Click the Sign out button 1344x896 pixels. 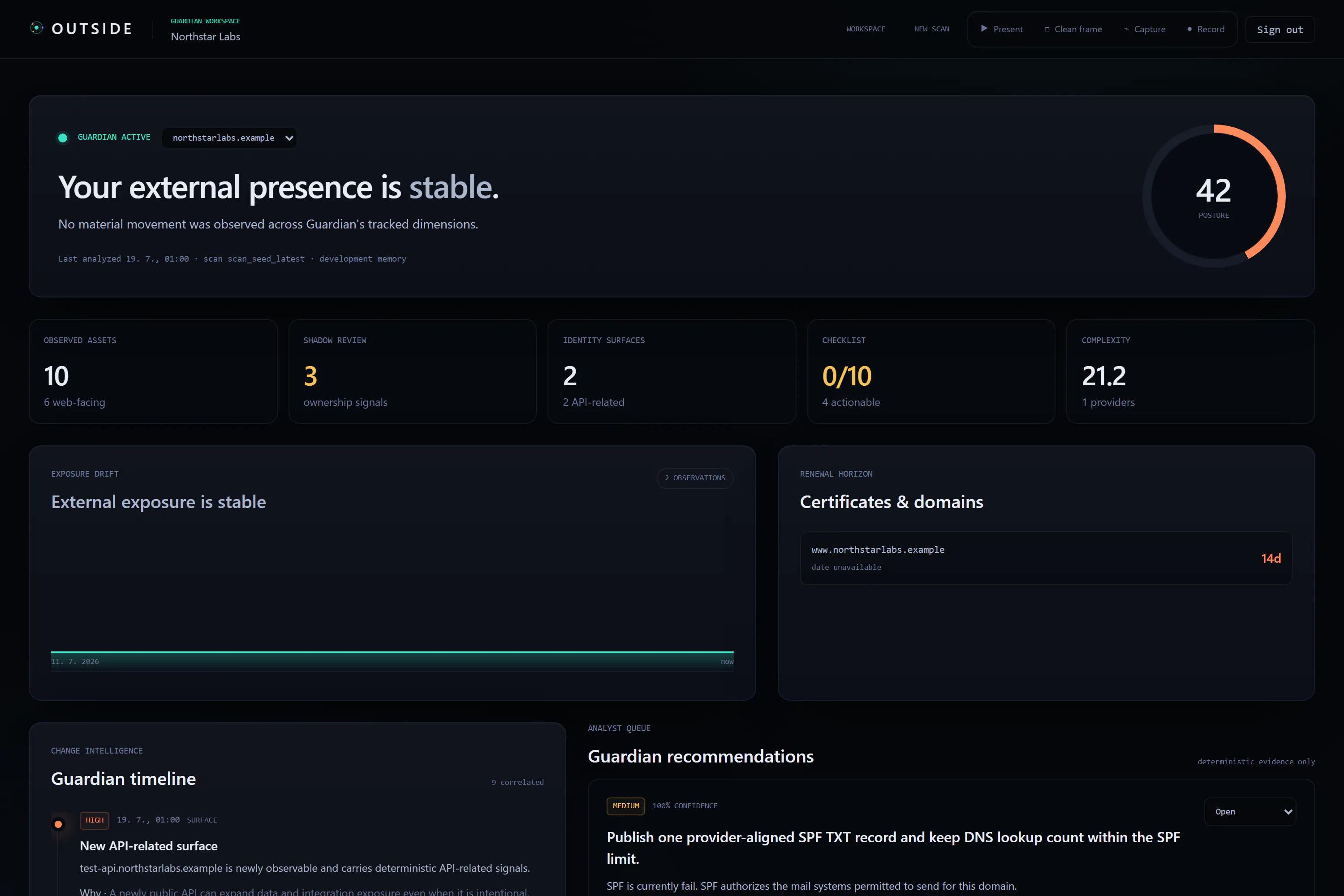click(1280, 29)
